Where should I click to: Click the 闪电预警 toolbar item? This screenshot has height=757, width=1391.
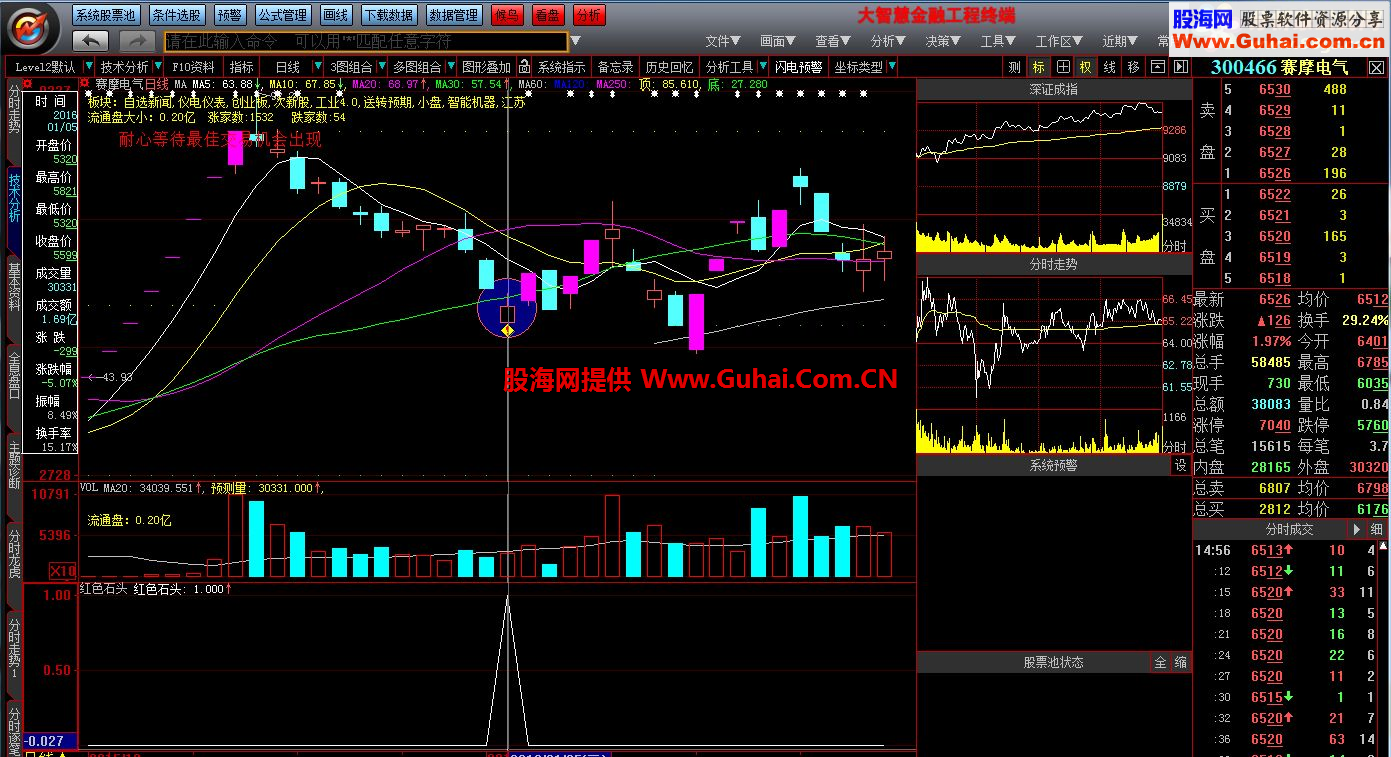[x=799, y=67]
